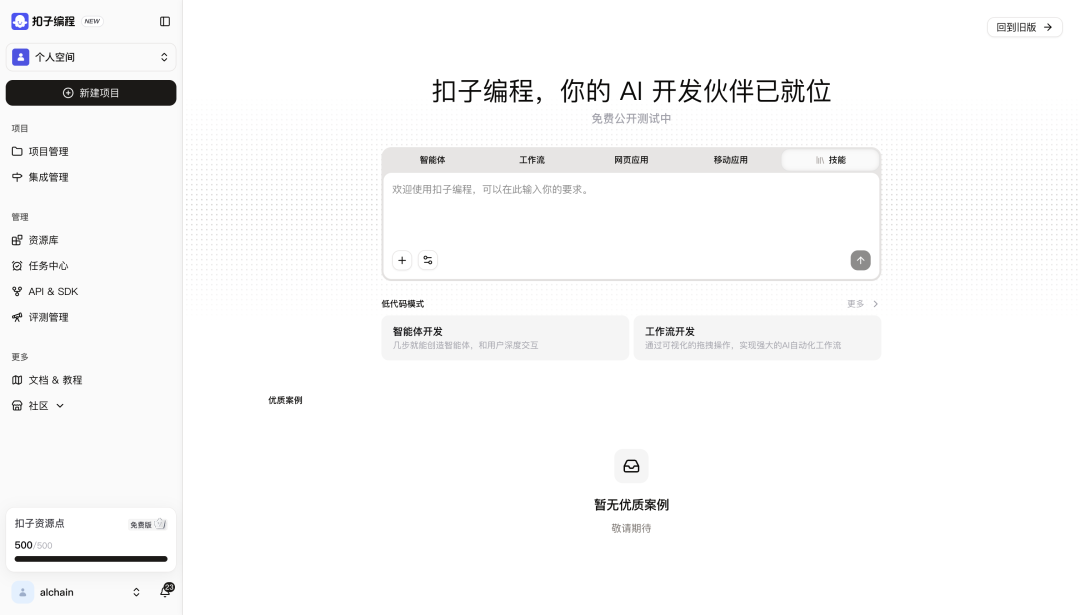Viewport: 1080px width, 615px height.
Task: Open the 智能体开发 card
Action: 505,337
